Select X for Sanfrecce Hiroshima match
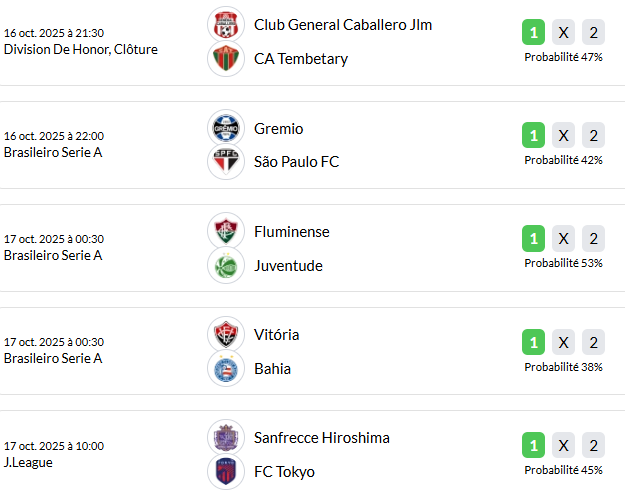625x494 pixels. coord(563,444)
